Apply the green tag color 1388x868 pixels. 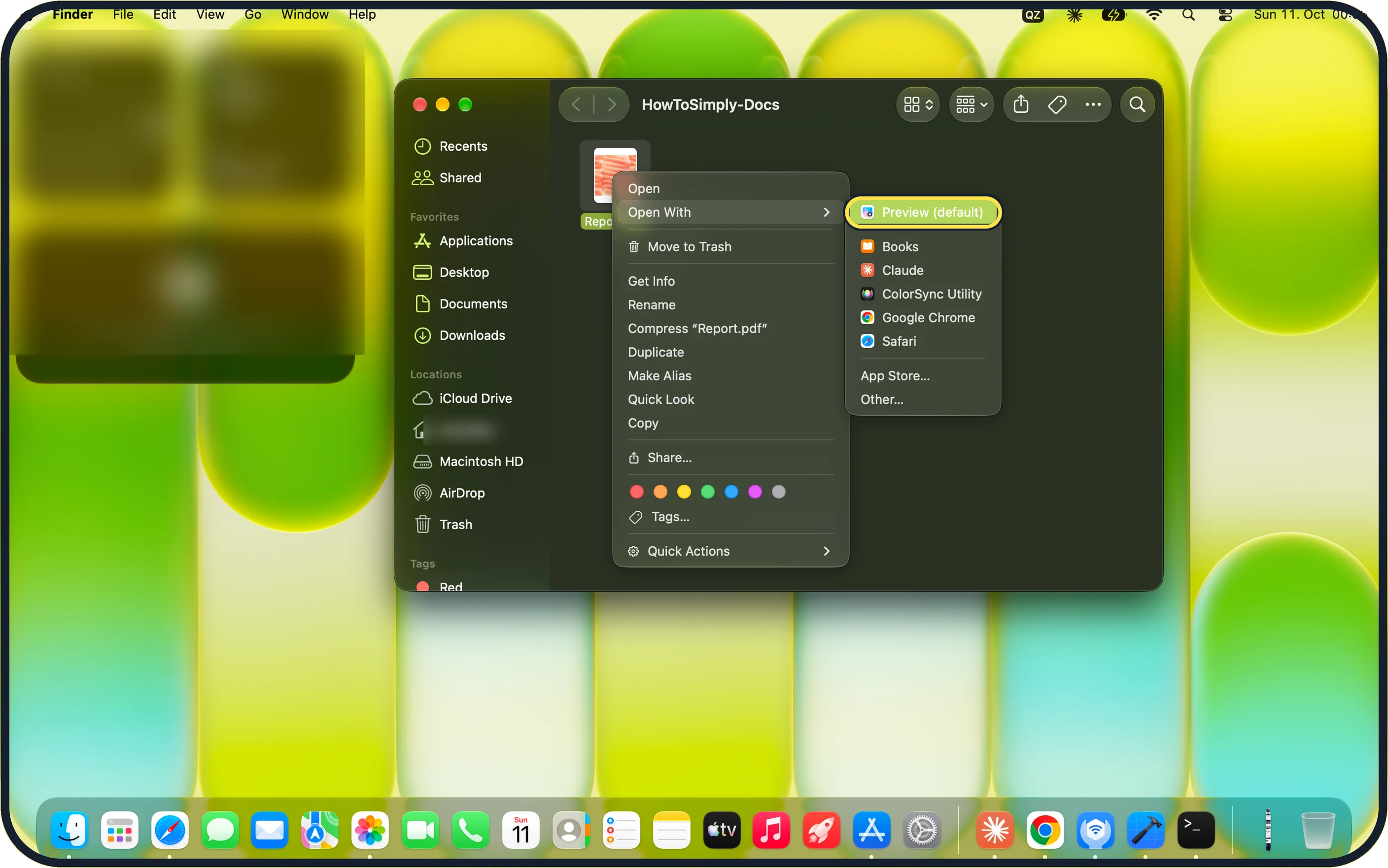pyautogui.click(x=707, y=492)
